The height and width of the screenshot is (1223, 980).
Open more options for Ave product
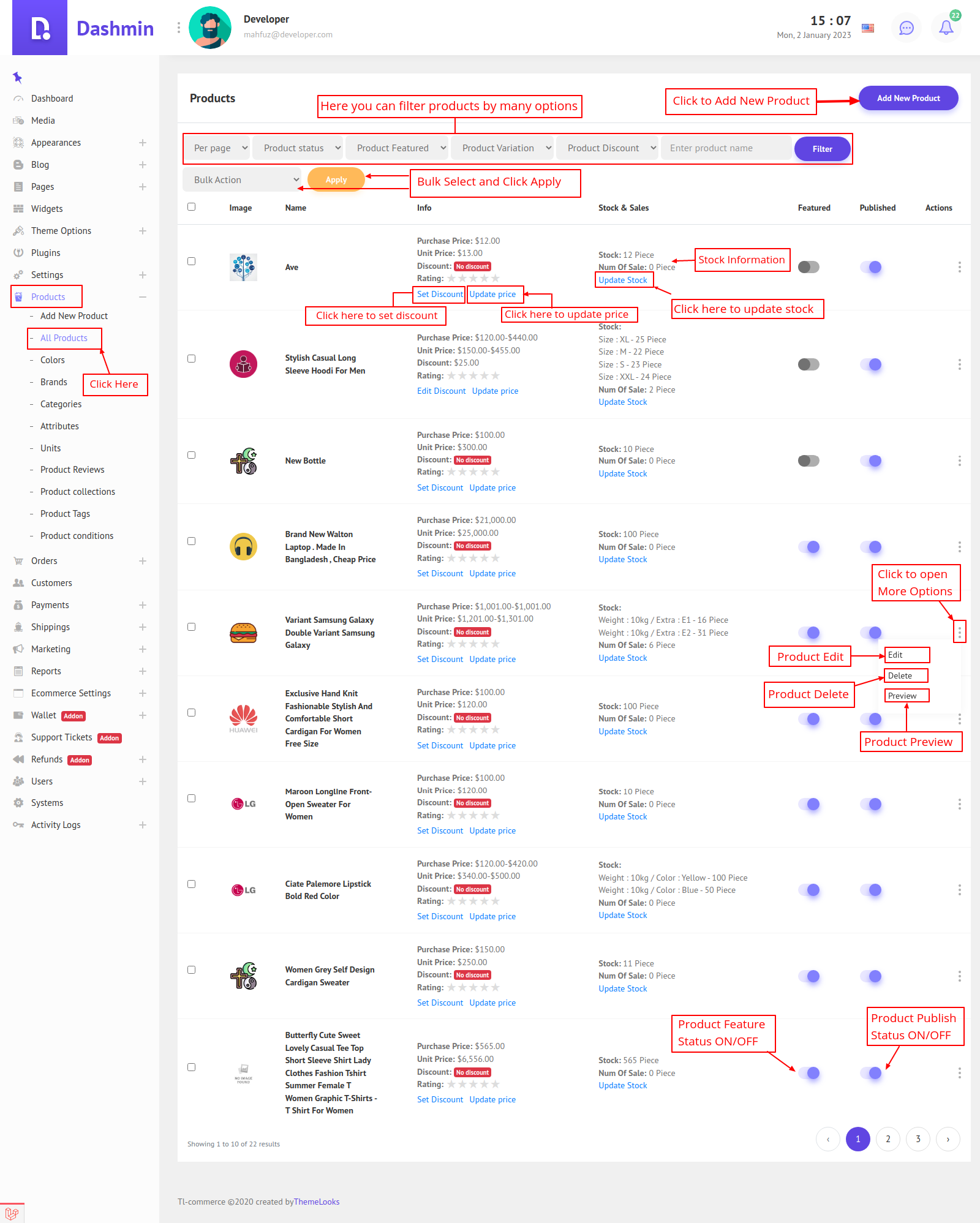coord(959,267)
